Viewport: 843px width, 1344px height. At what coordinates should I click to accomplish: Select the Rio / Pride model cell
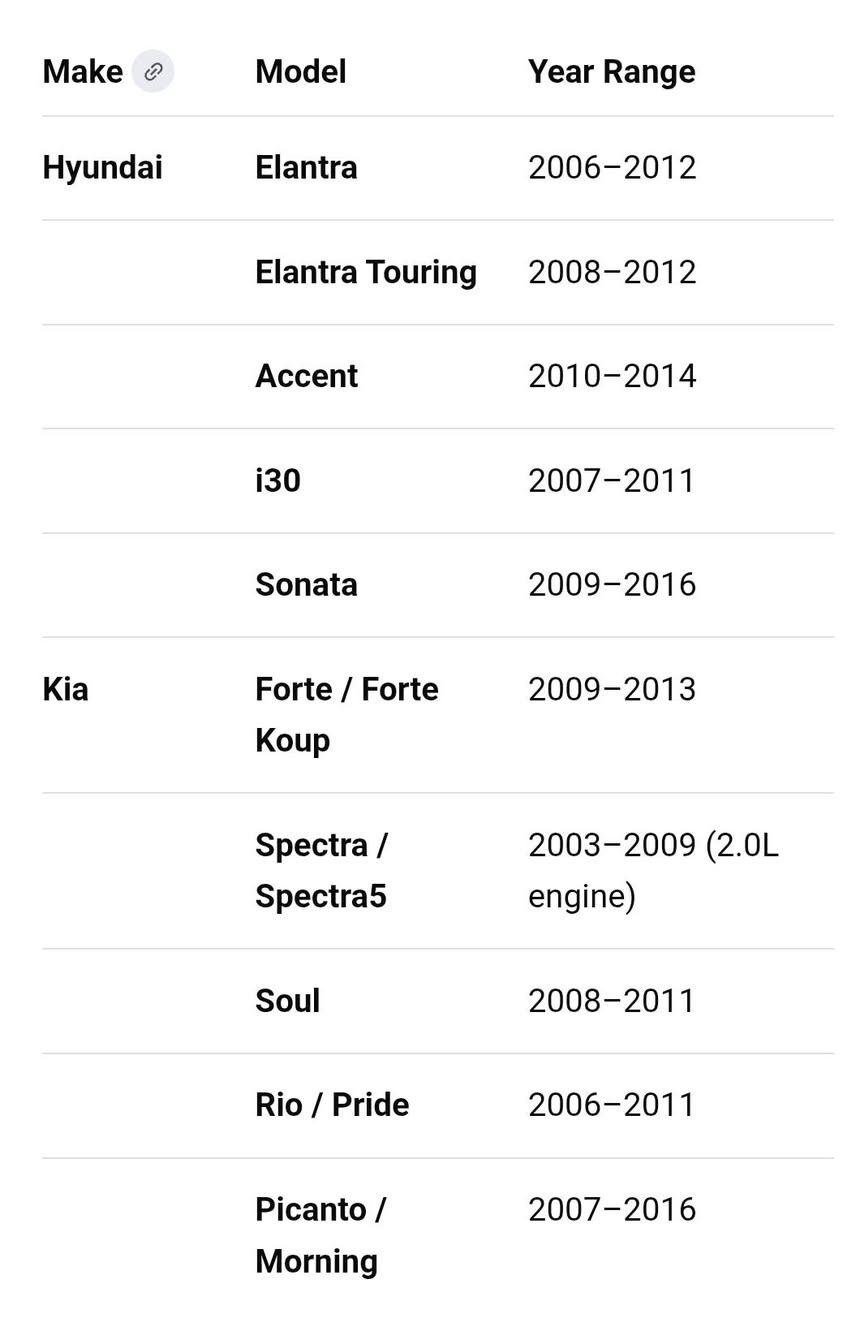tap(332, 1105)
